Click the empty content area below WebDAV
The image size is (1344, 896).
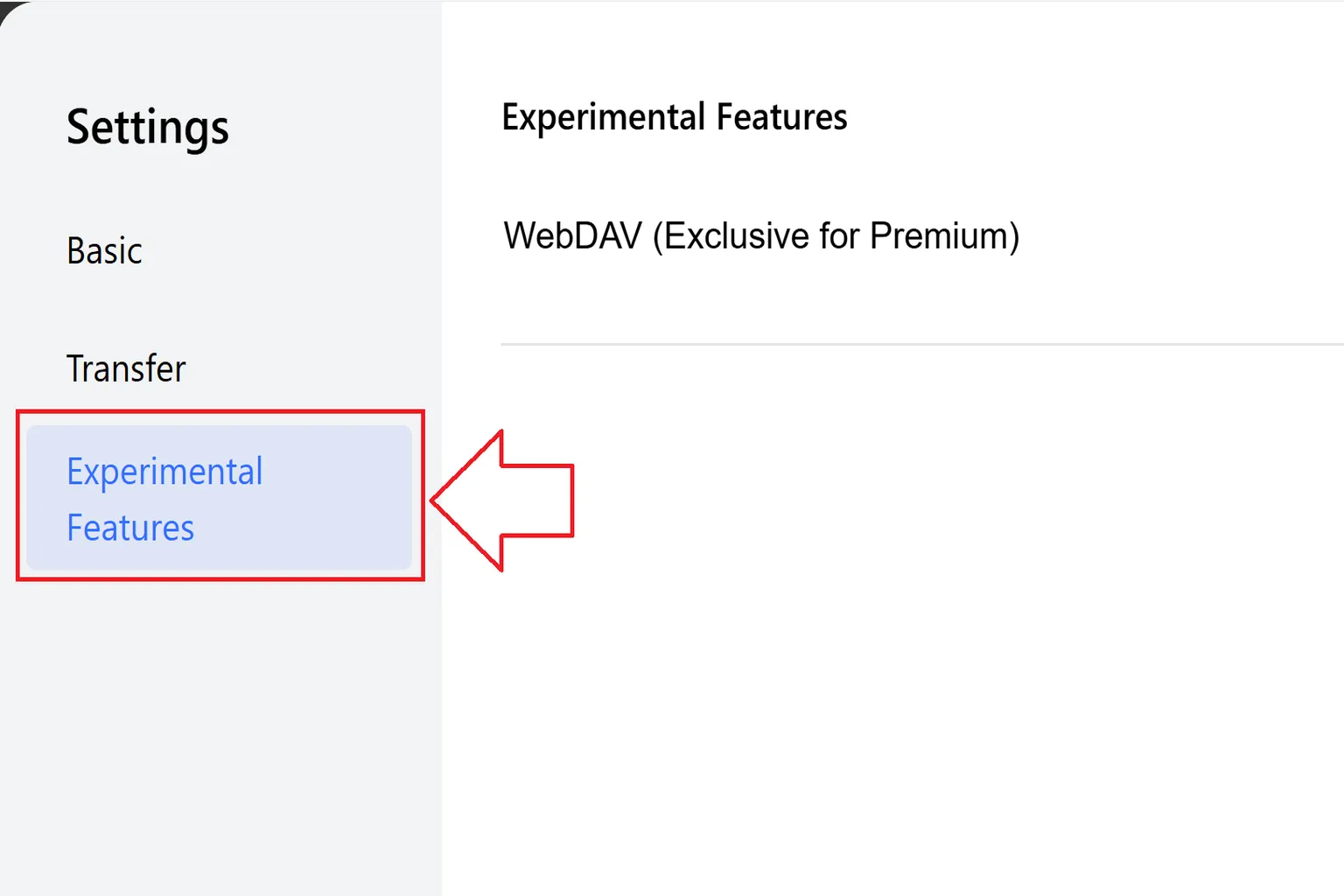[875, 612]
